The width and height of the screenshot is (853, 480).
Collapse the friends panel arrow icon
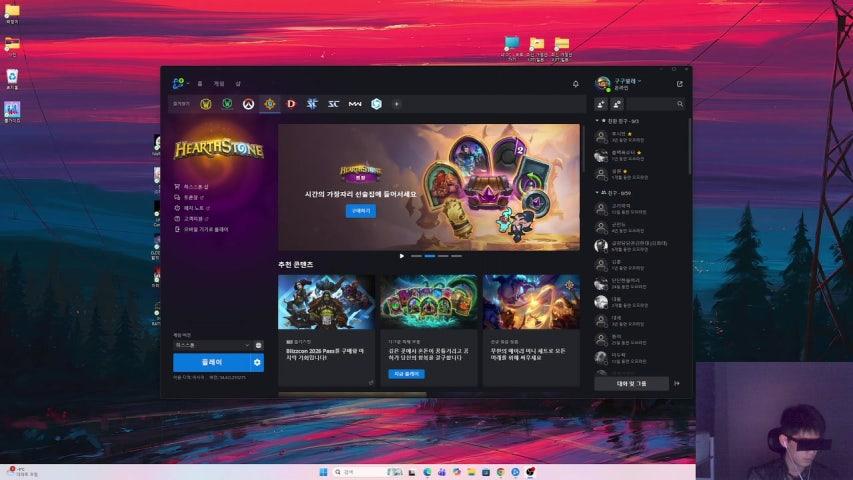[677, 384]
